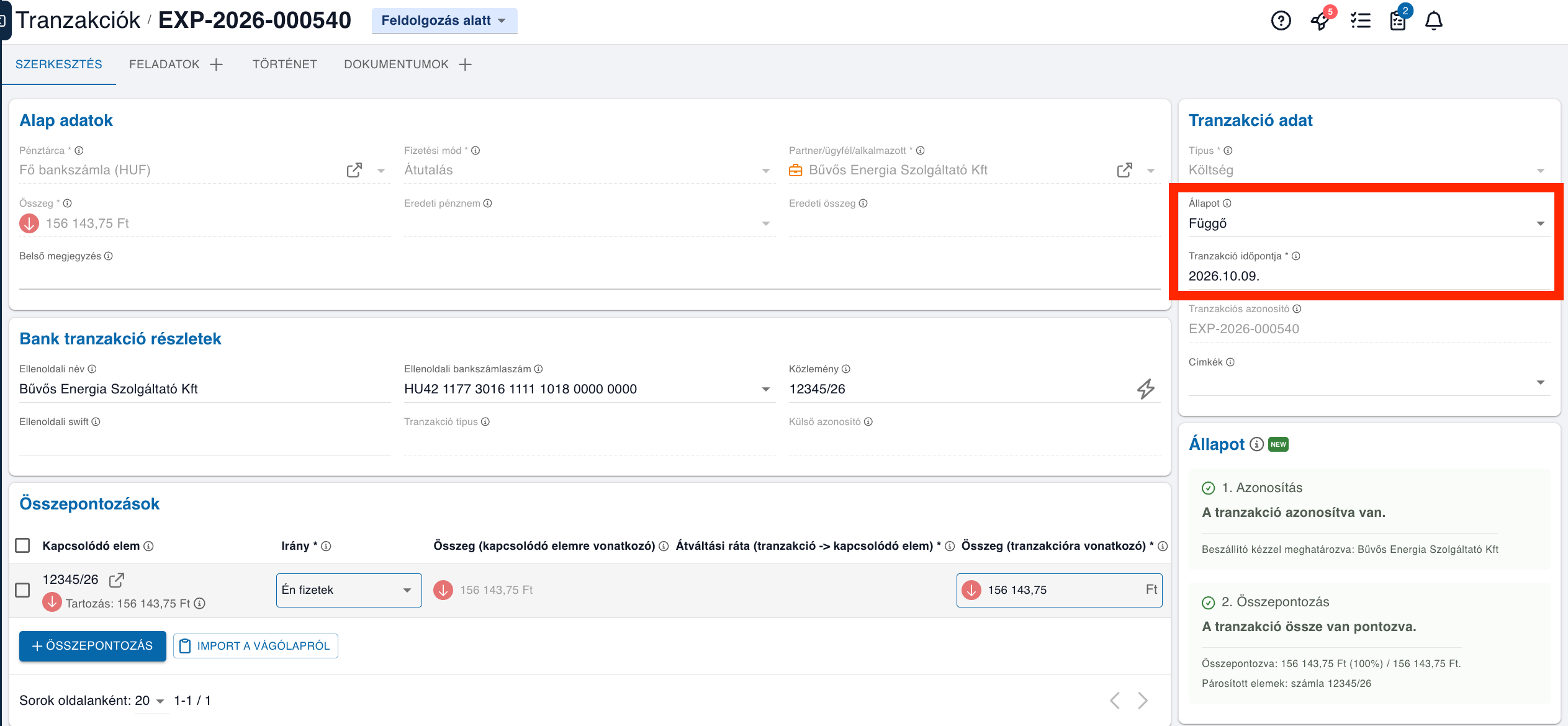The width and height of the screenshot is (1568, 726).
Task: Click the lightning icon in Közlemény field
Action: 1145,389
